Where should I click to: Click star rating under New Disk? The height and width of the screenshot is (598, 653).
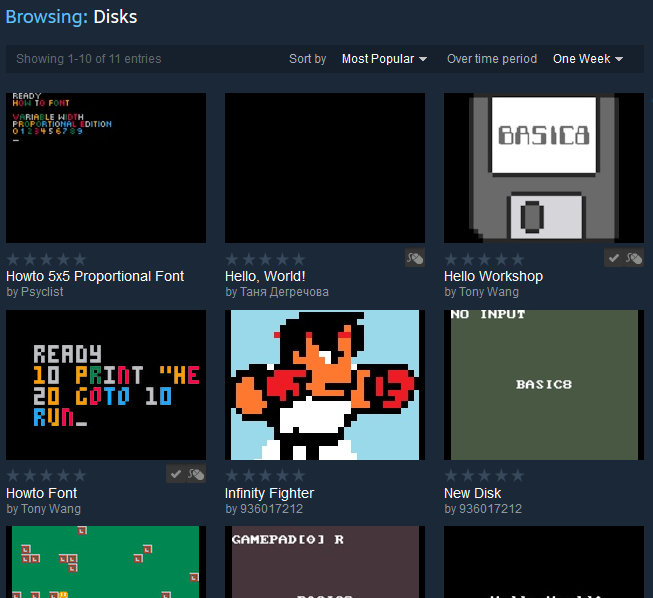[484, 476]
